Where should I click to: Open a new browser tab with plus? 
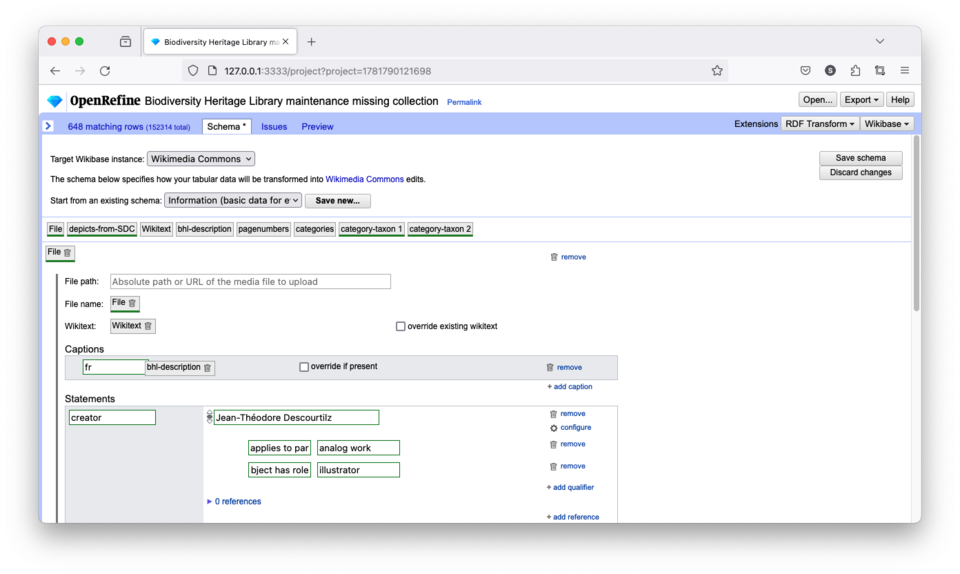(x=311, y=42)
